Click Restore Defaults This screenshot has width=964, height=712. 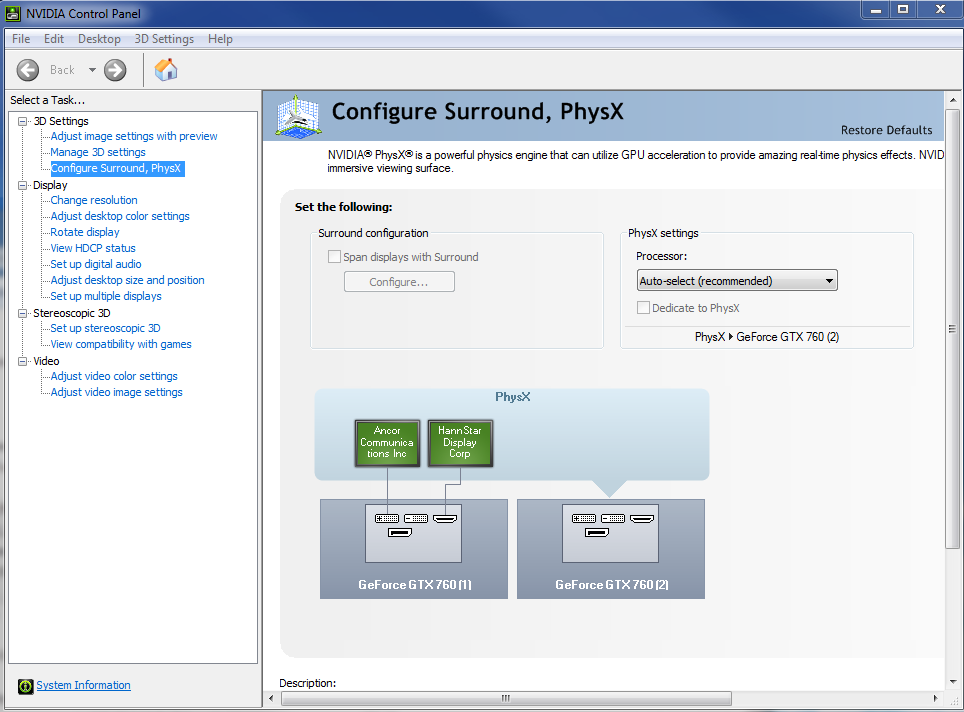tap(887, 130)
